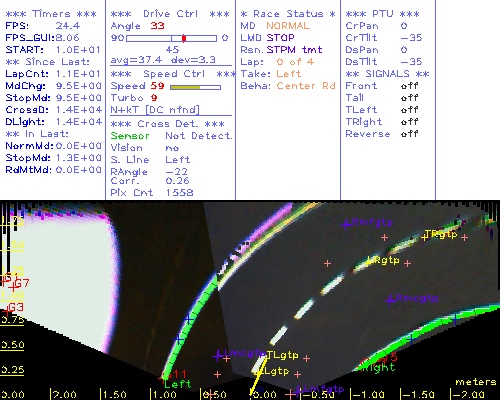The height and width of the screenshot is (400, 500).
Task: Click the yellow LLgtp marker label
Action: point(274,371)
